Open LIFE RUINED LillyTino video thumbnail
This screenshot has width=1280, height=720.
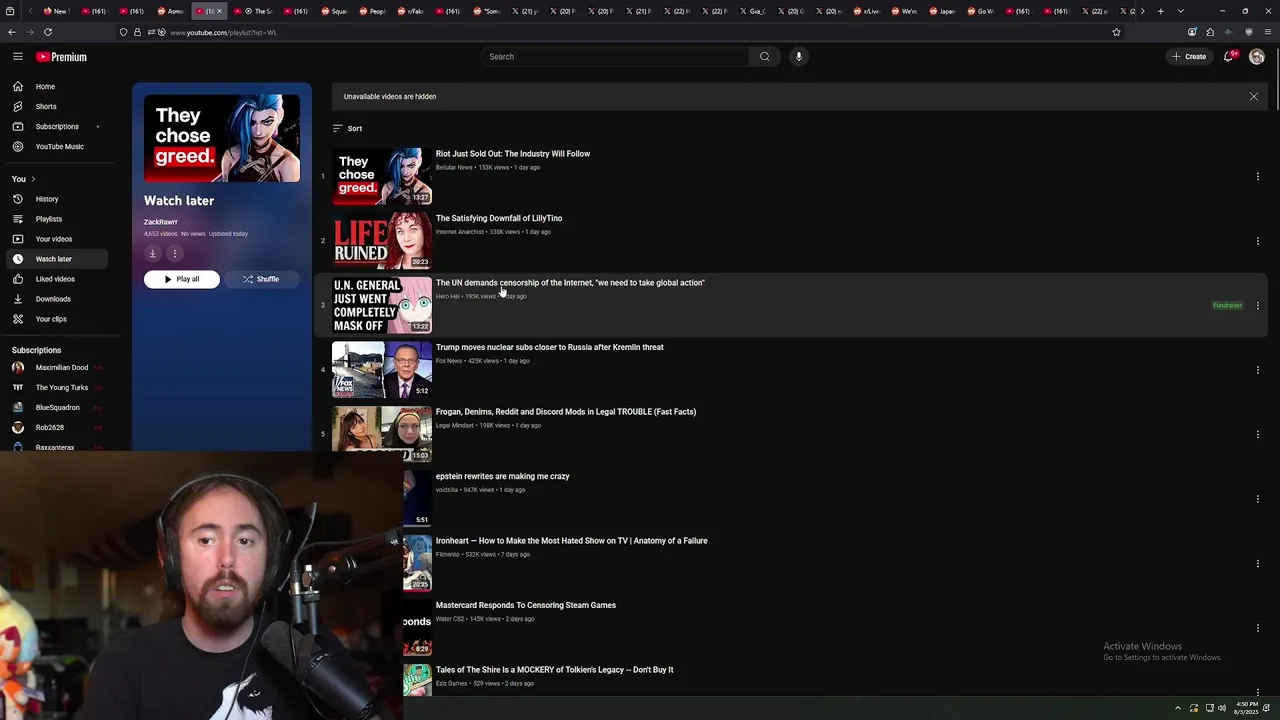tap(382, 241)
